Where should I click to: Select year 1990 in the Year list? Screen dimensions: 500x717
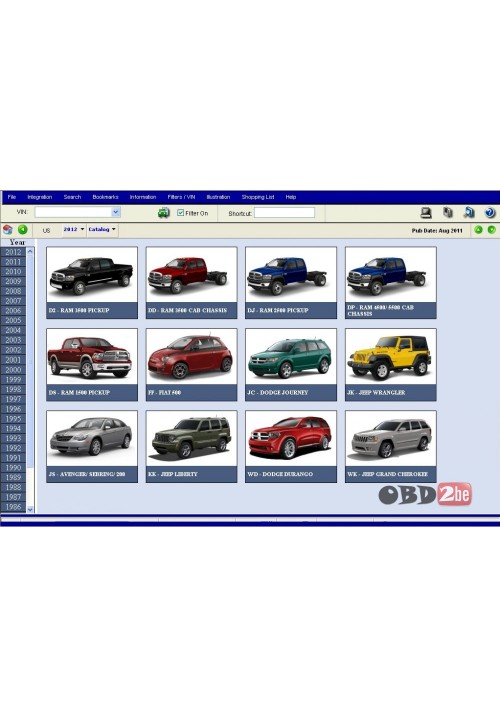tap(13, 468)
